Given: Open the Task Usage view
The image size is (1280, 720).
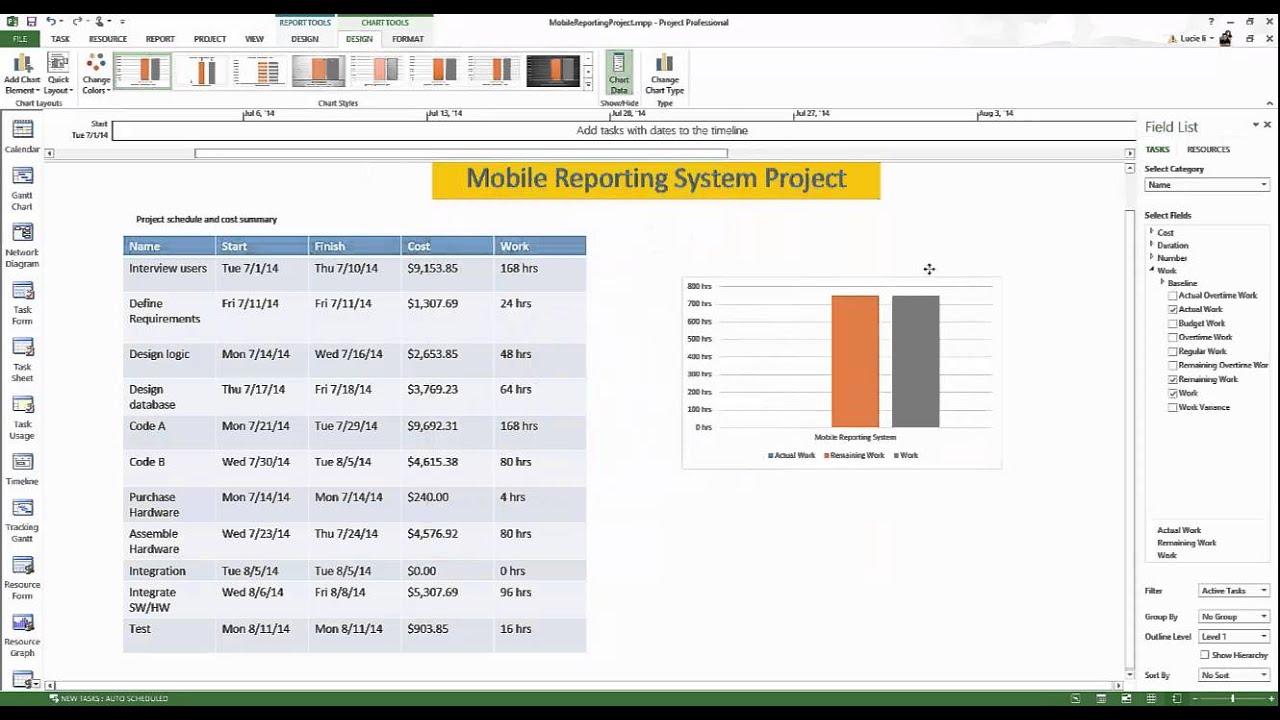Looking at the screenshot, I should [x=22, y=417].
